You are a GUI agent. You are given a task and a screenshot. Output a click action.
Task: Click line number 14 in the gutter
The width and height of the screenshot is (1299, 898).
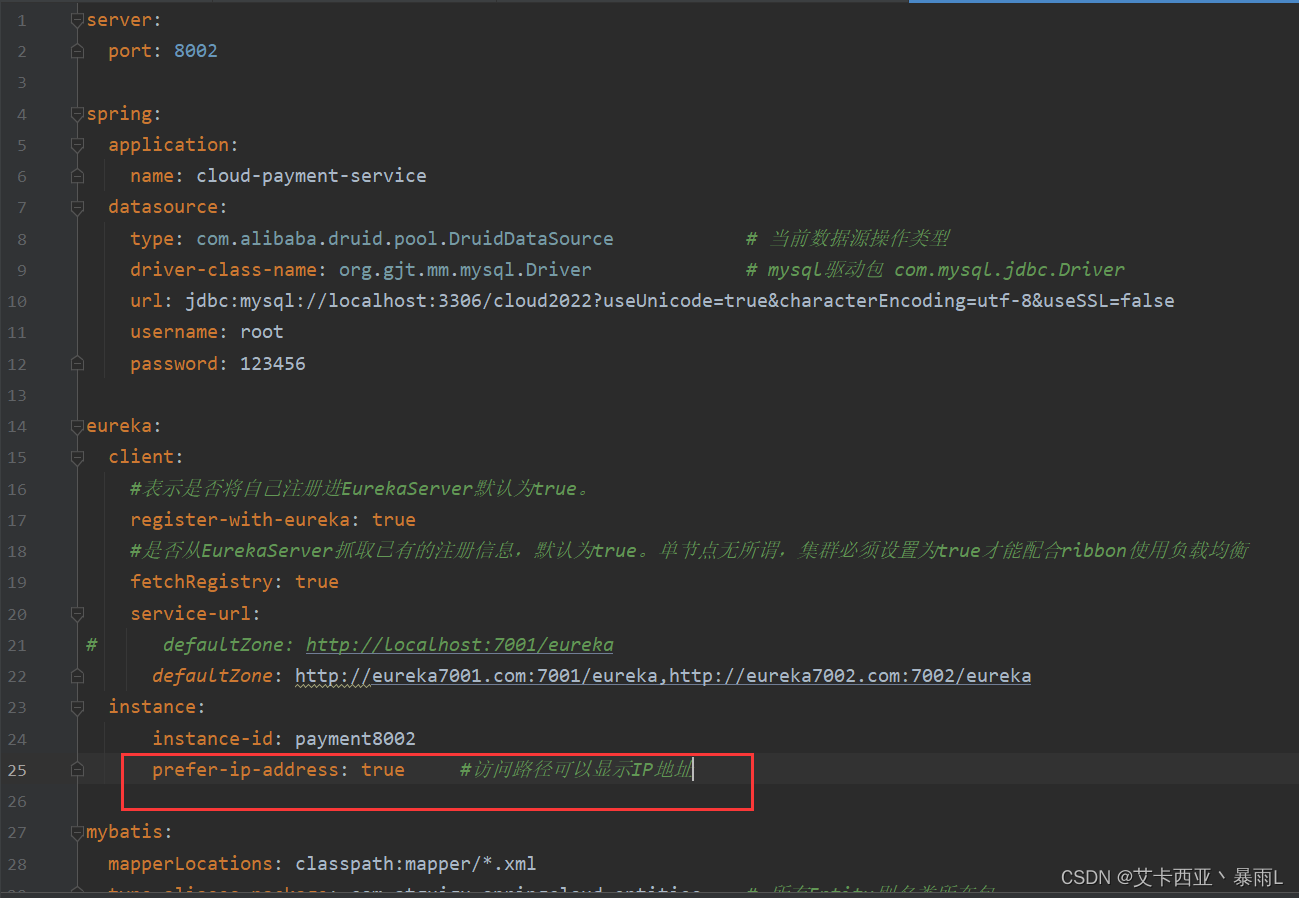point(16,426)
